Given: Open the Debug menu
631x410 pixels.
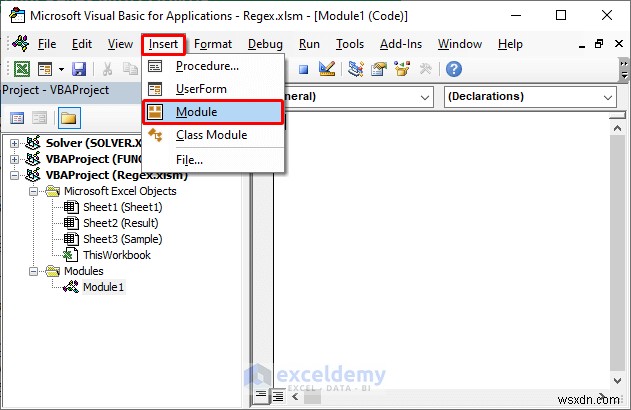Looking at the screenshot, I should pyautogui.click(x=265, y=44).
